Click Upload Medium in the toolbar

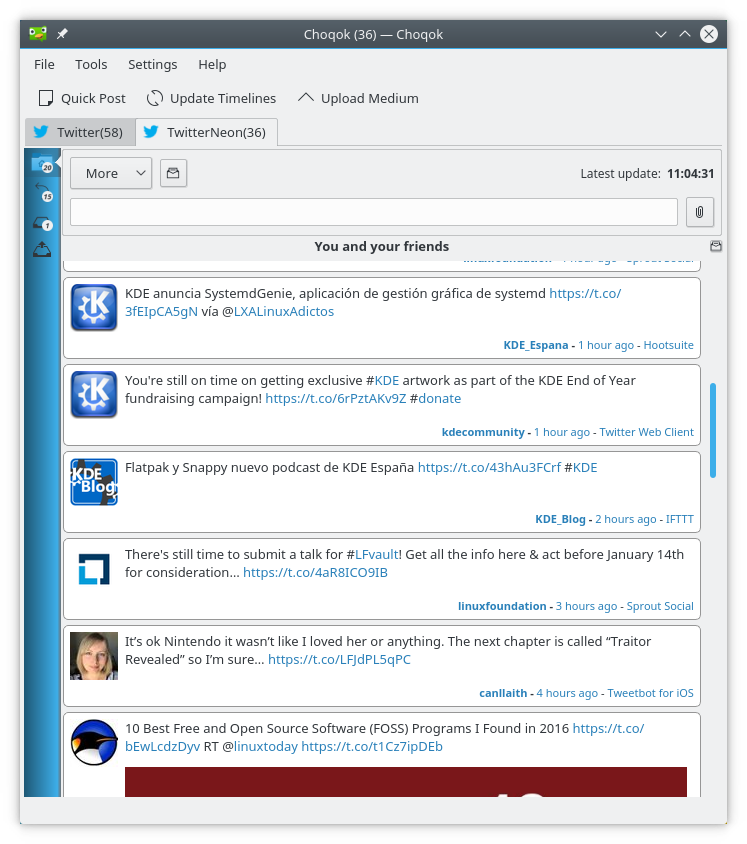point(358,98)
